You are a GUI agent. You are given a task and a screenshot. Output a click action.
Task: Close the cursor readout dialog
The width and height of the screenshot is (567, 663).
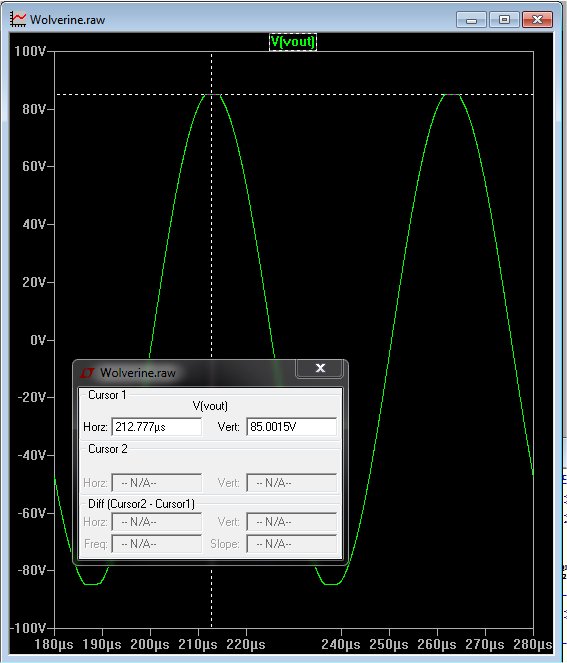[320, 368]
